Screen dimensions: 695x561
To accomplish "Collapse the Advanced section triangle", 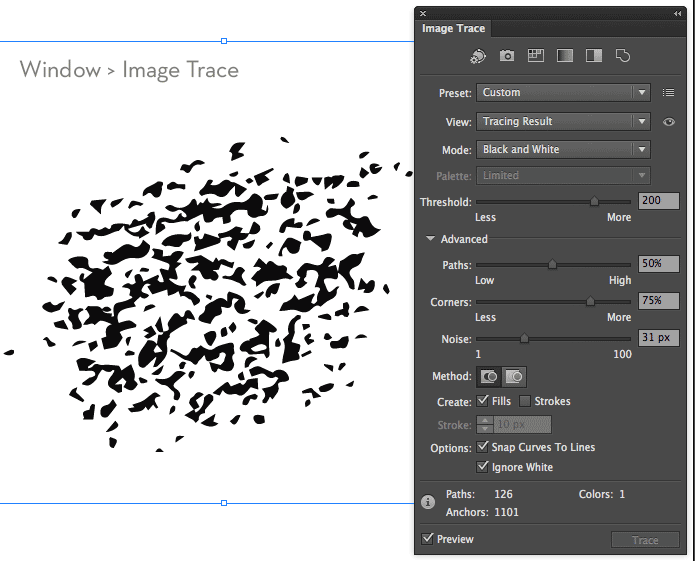I will coord(430,239).
